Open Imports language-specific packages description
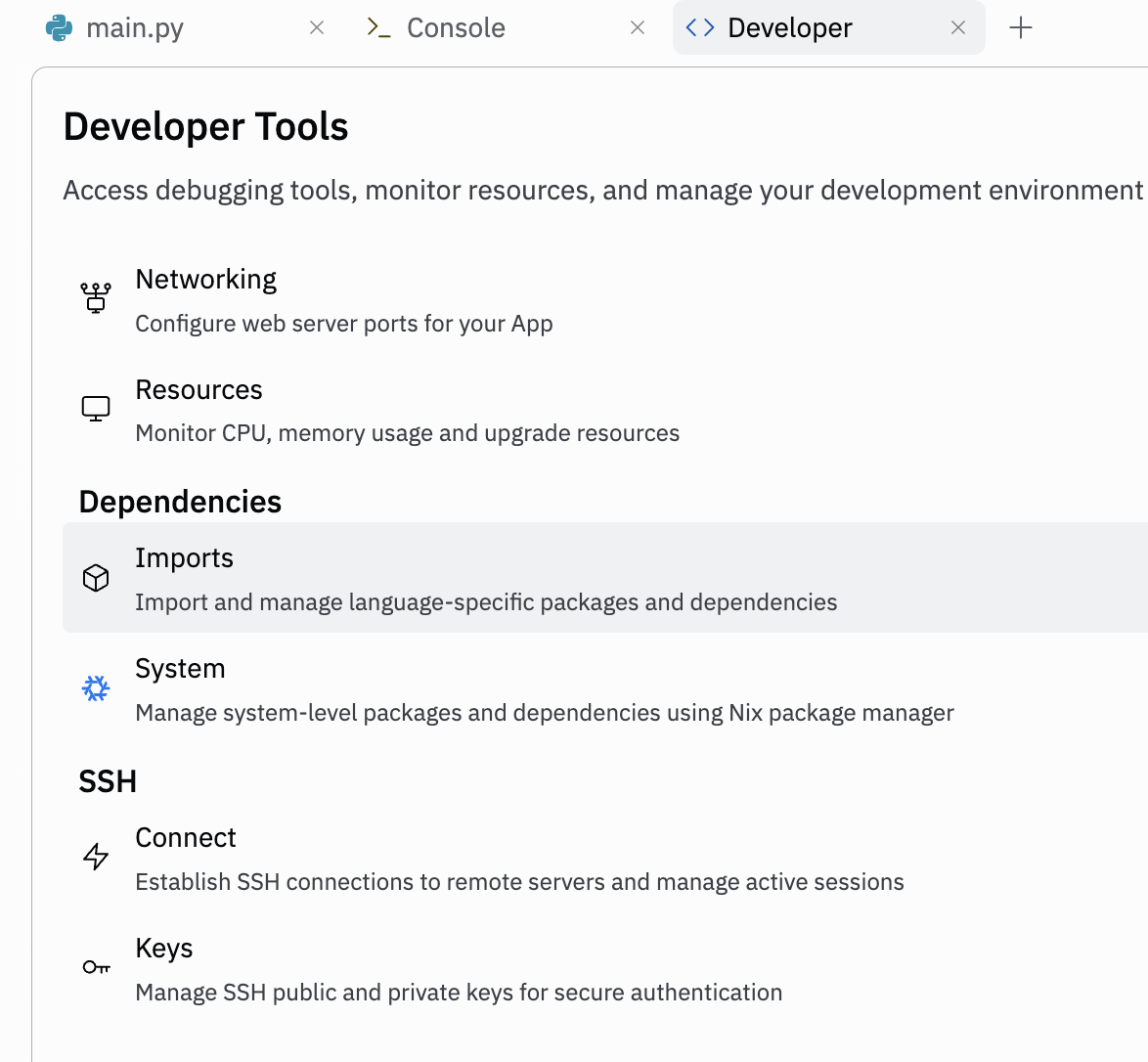The width and height of the screenshot is (1148, 1062). [486, 602]
